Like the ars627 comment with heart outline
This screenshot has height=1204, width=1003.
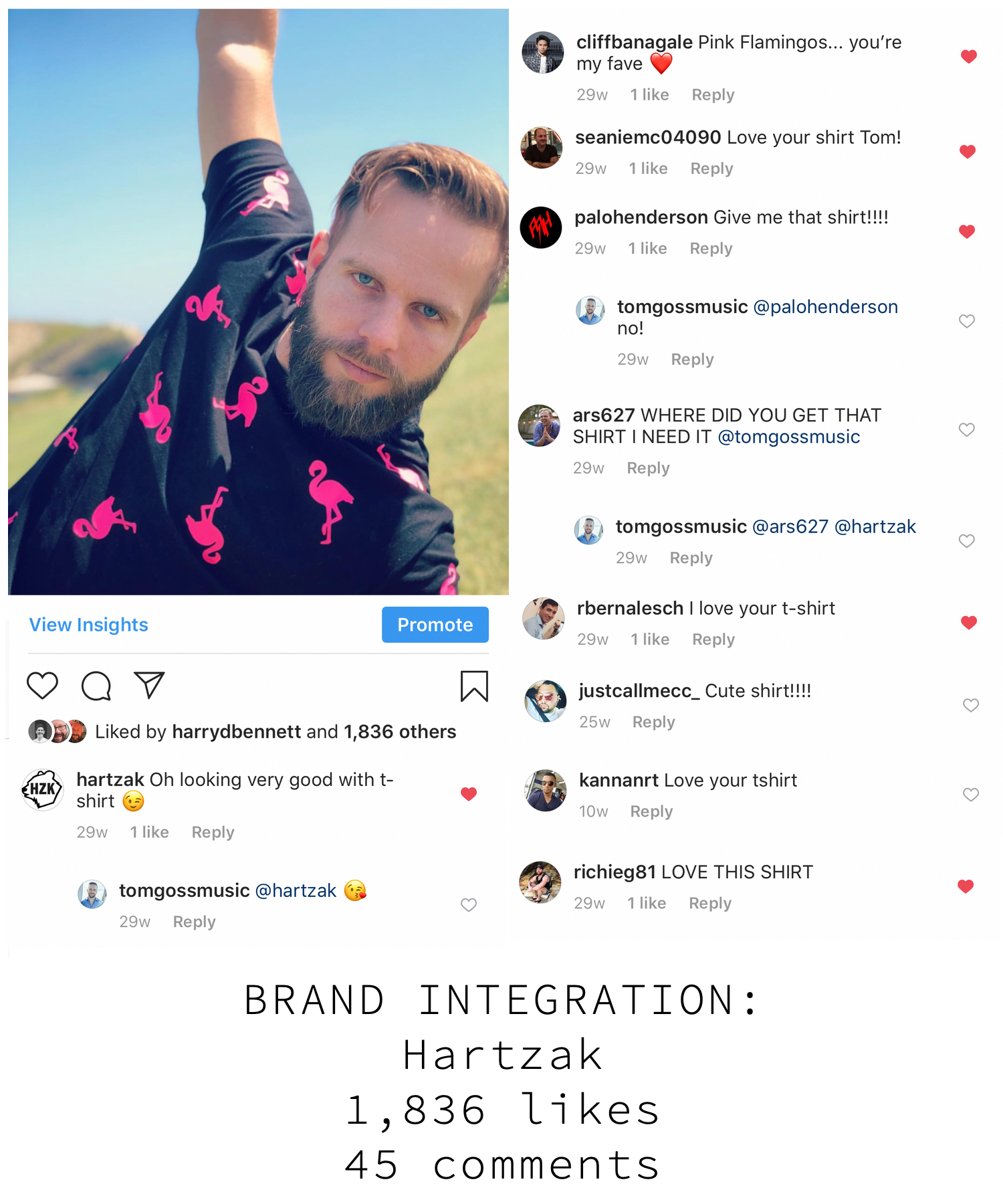coord(966,429)
